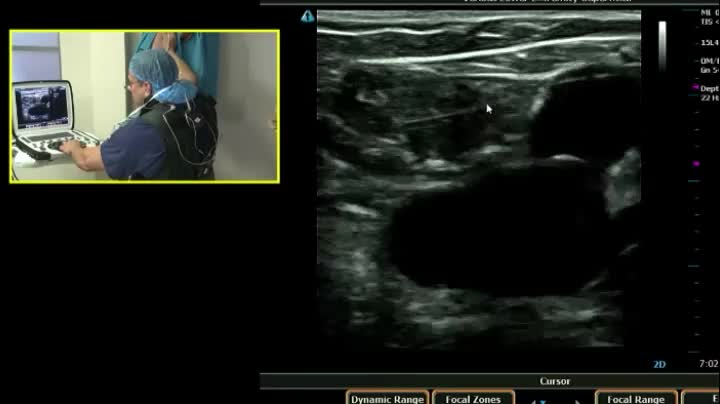Click the upper magenta focal zone marker
Viewport: 720px width, 404px height.
696,87
